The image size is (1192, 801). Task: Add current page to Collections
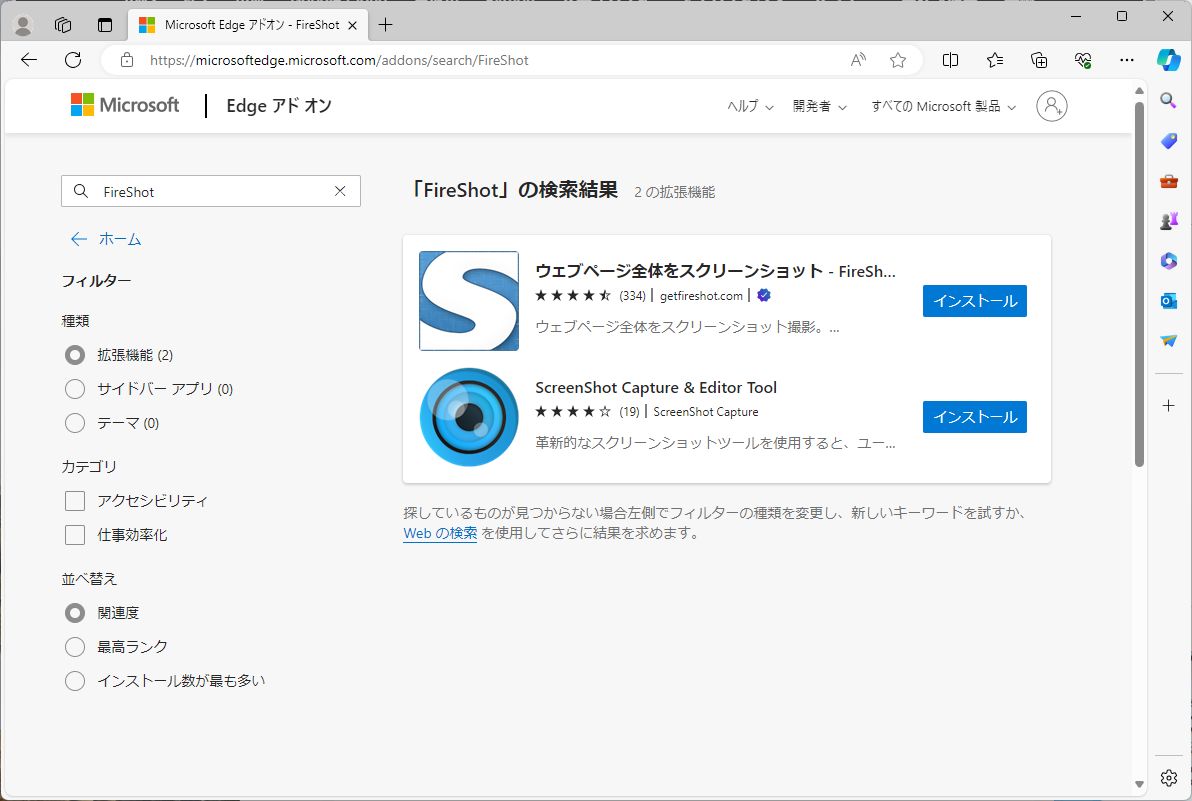(1038, 60)
